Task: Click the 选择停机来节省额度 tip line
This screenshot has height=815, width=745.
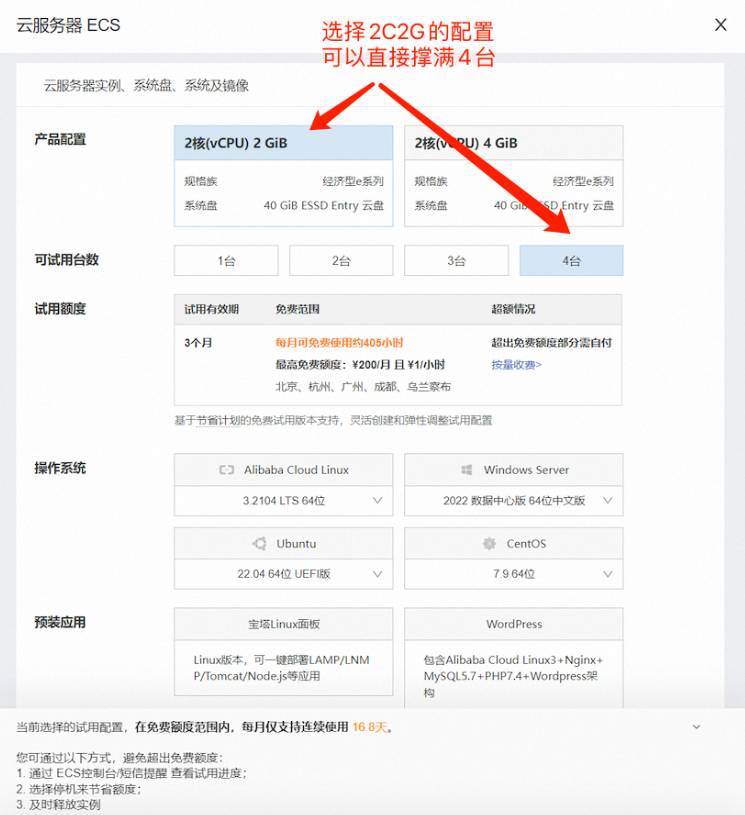Action: click(79, 790)
